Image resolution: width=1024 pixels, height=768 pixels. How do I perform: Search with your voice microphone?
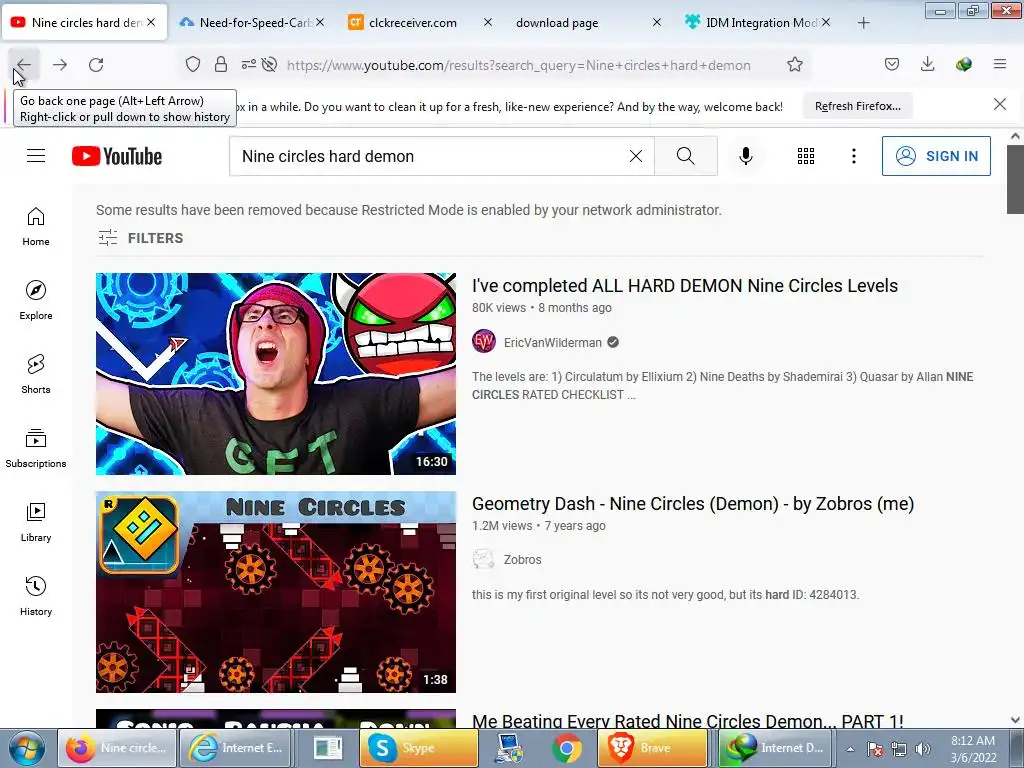(745, 156)
